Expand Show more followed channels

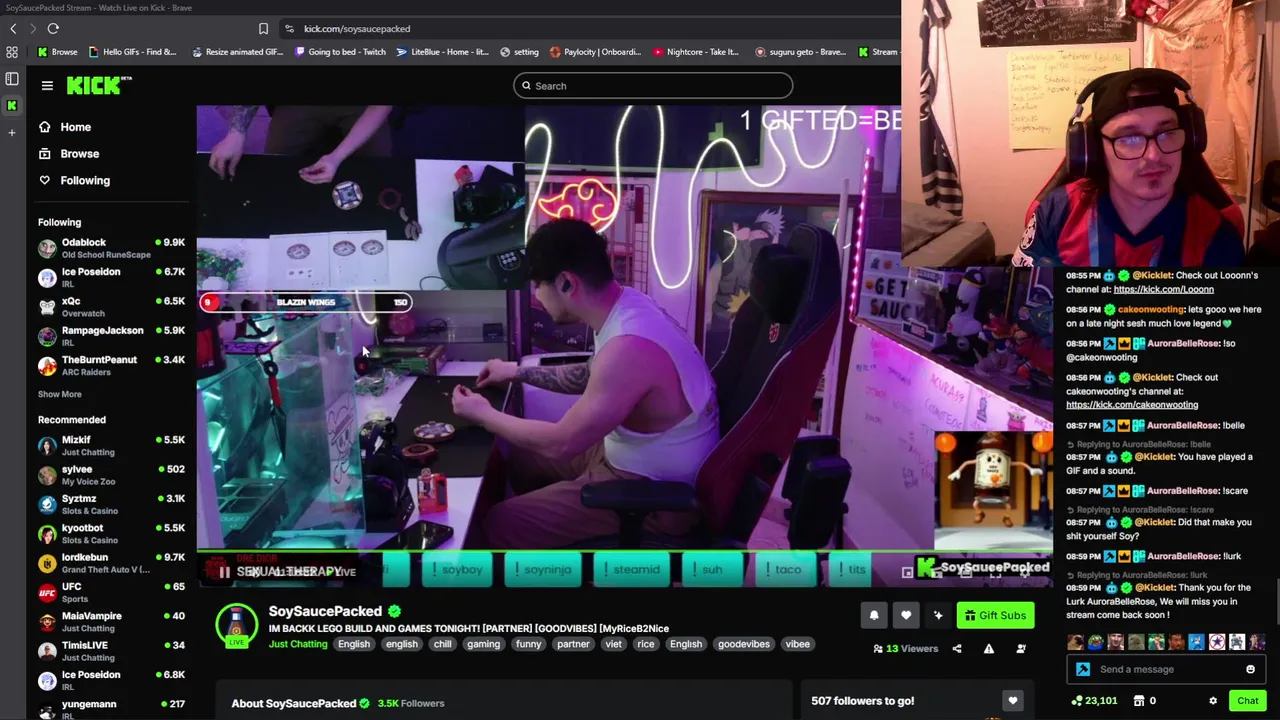(x=60, y=394)
